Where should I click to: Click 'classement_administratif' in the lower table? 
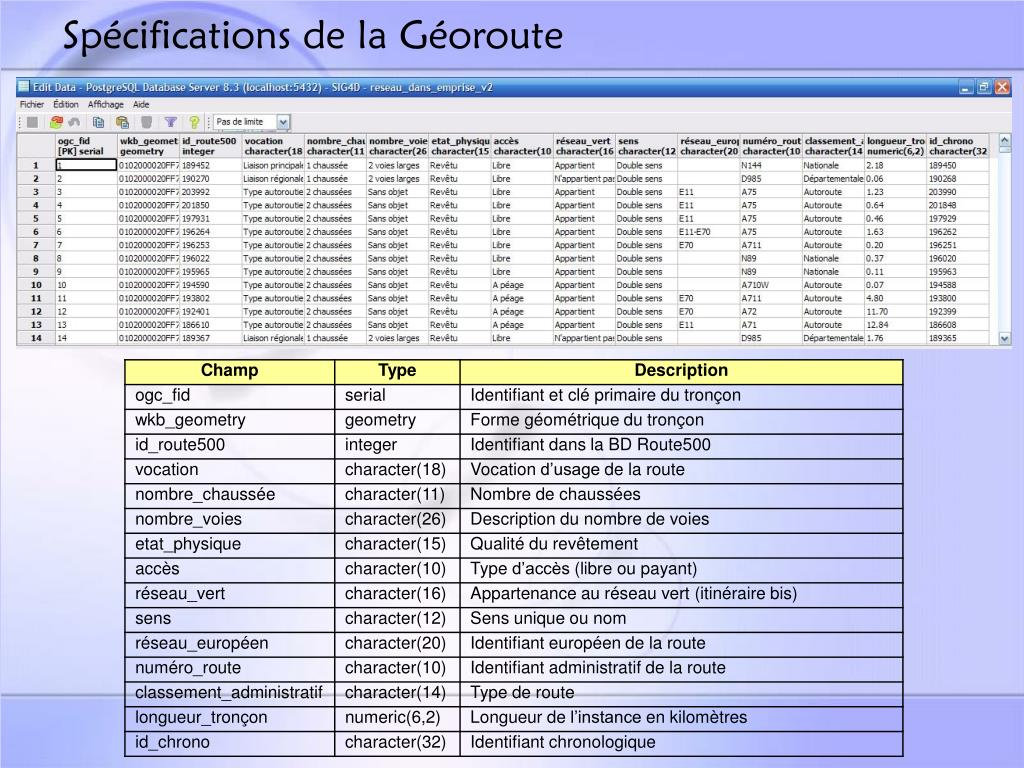click(229, 693)
